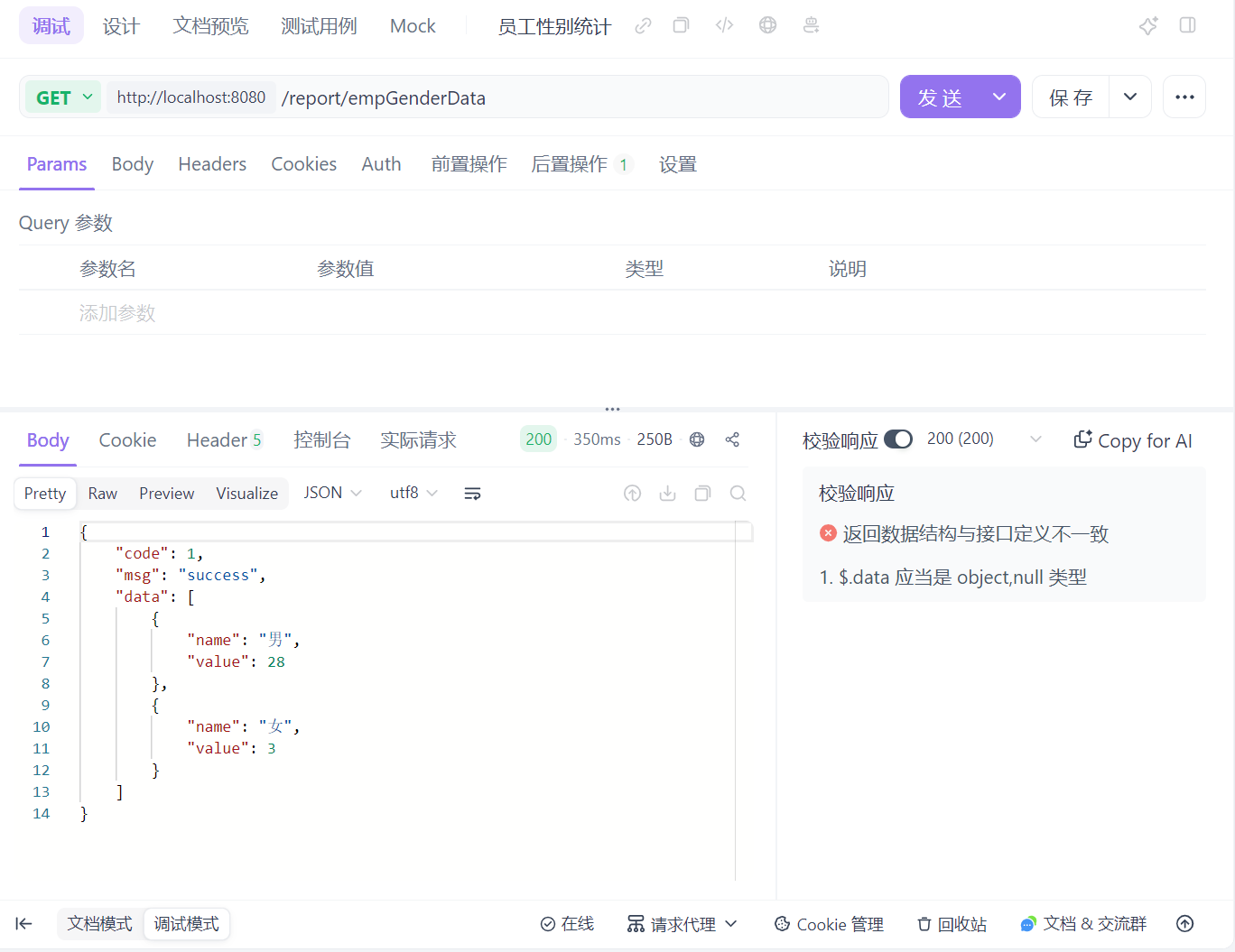
Task: Search within the response body
Action: click(738, 493)
